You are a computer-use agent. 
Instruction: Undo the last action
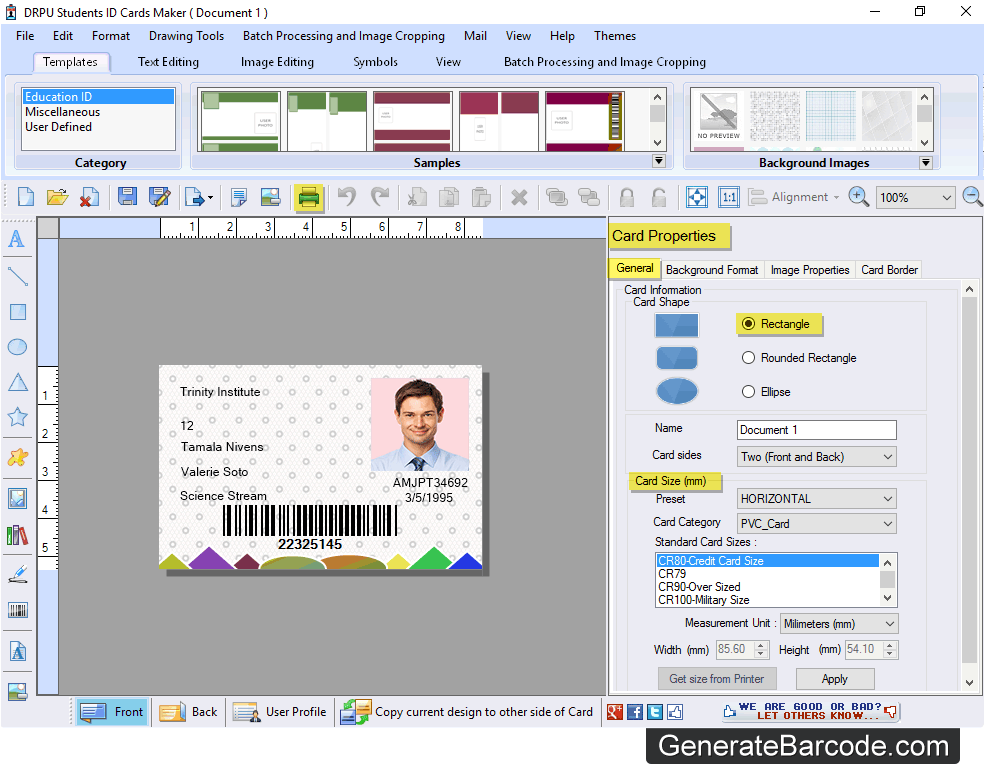(x=346, y=197)
